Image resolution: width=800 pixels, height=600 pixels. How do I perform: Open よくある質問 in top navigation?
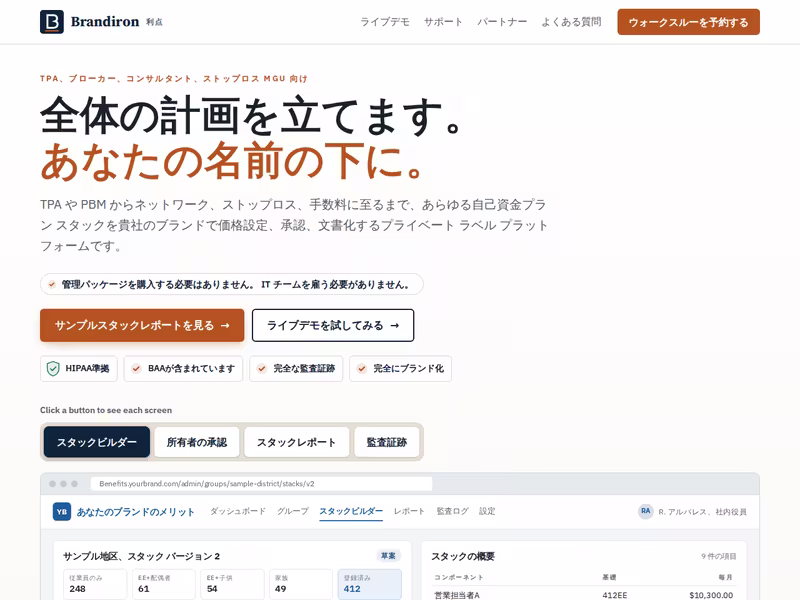571,22
